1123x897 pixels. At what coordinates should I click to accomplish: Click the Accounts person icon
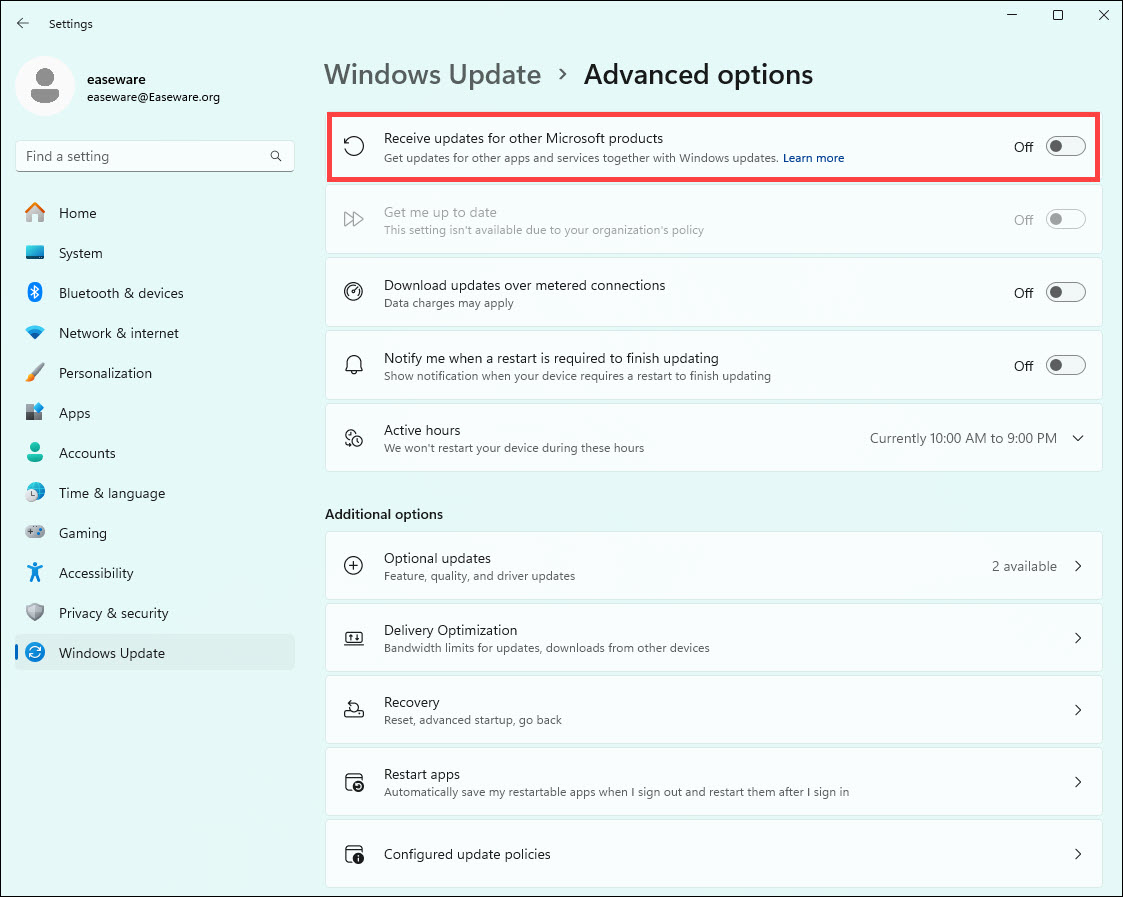pyautogui.click(x=35, y=452)
